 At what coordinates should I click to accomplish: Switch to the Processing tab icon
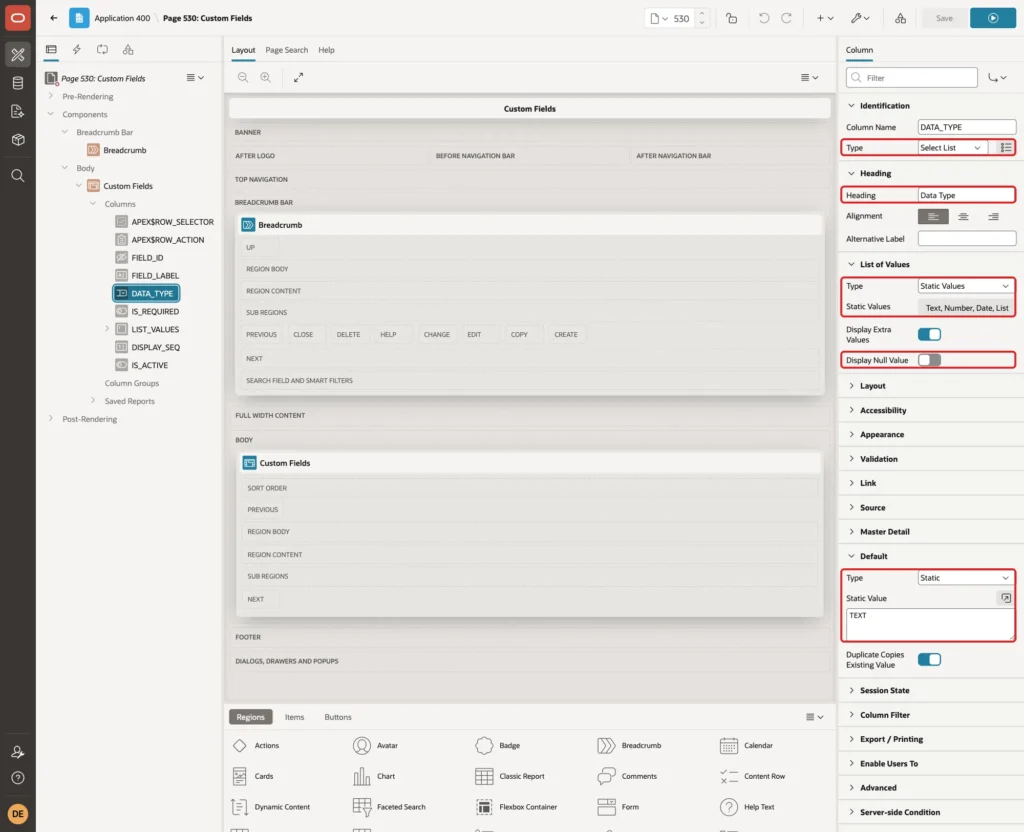coord(103,50)
